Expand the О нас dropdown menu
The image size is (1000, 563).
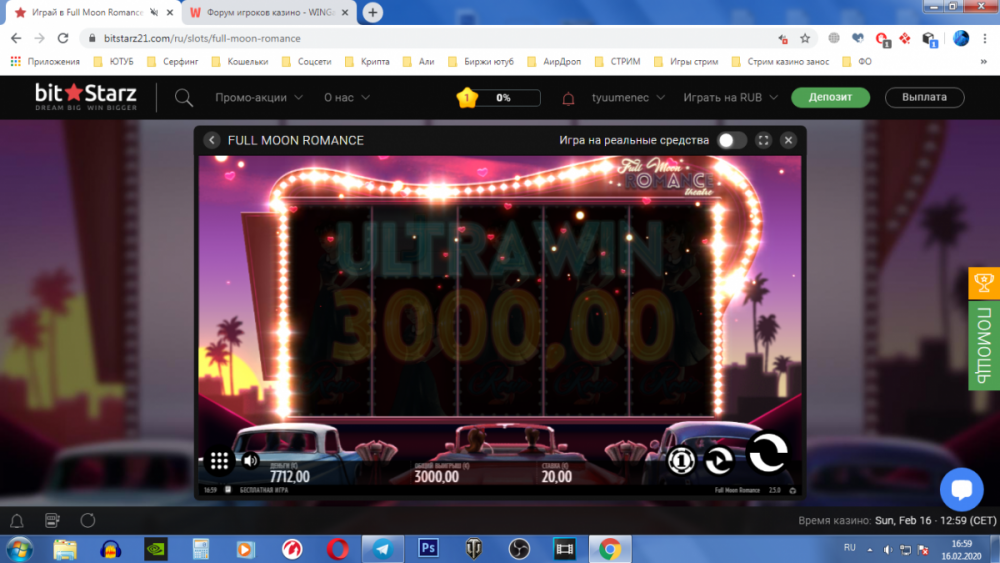(347, 98)
